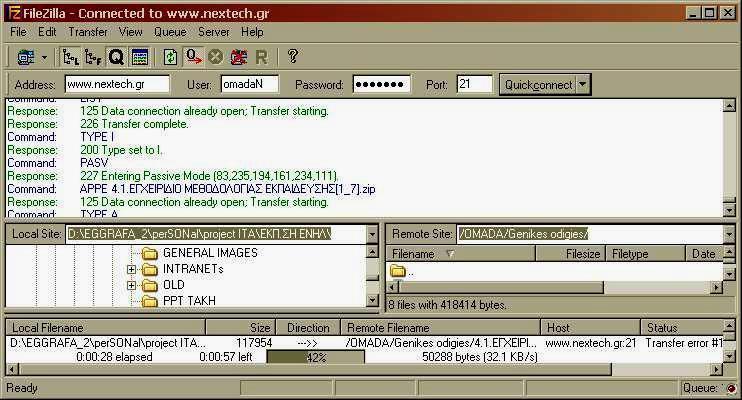742x400 pixels.
Task: Toggle transfer queue view (Q icon)
Action: [116, 57]
